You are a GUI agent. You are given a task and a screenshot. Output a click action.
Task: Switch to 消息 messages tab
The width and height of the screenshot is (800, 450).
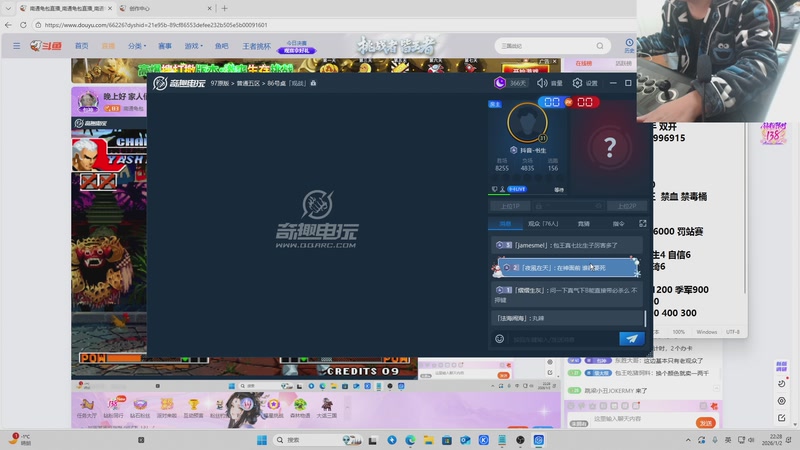pyautogui.click(x=505, y=223)
